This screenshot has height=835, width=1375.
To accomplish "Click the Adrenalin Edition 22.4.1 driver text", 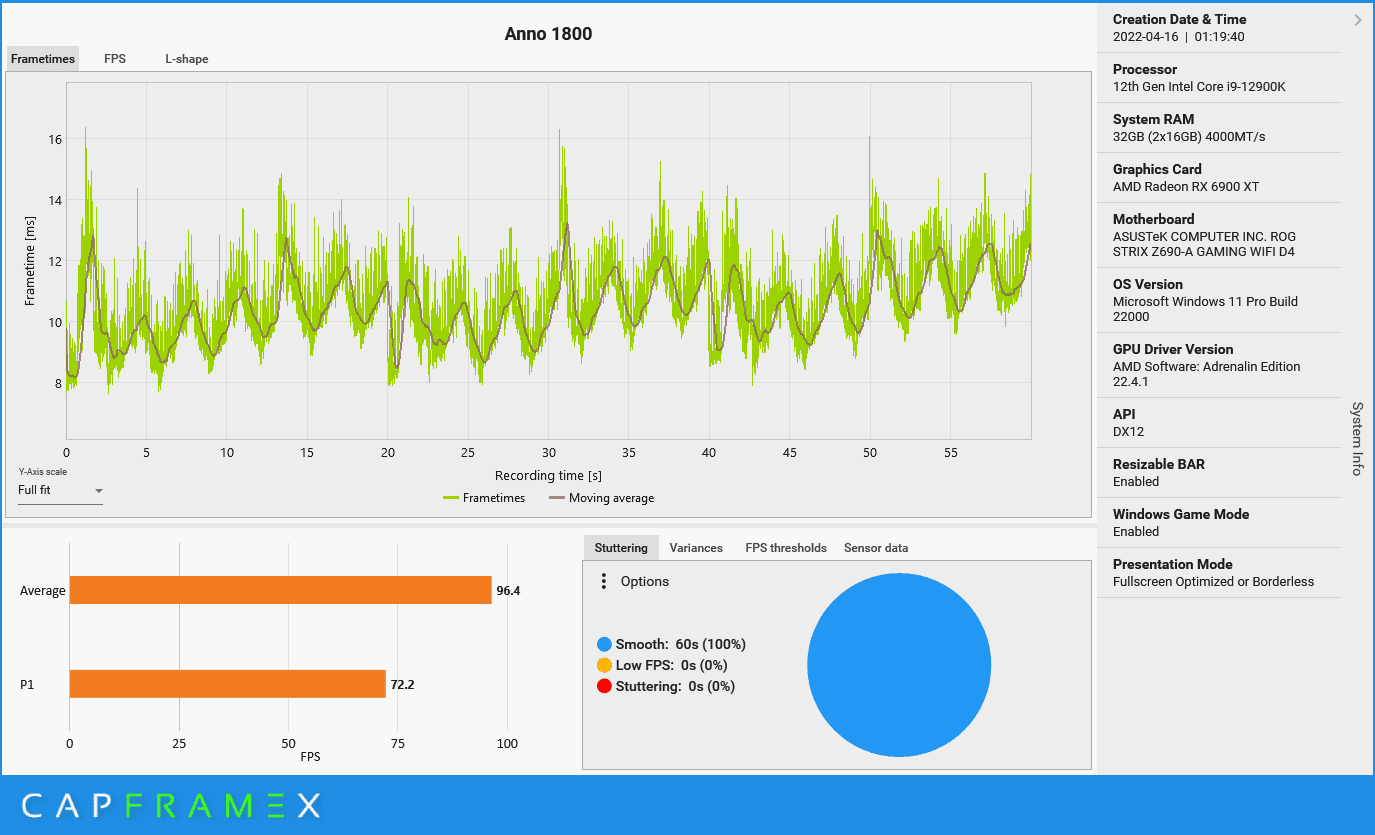I will (1206, 374).
